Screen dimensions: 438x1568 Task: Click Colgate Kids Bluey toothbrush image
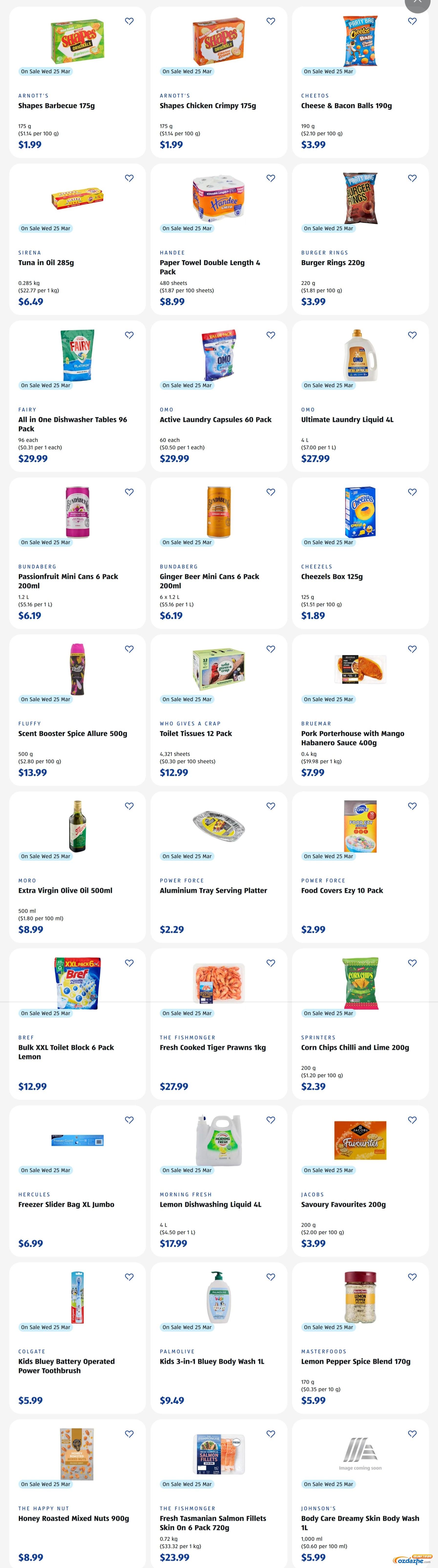pyautogui.click(x=77, y=1297)
